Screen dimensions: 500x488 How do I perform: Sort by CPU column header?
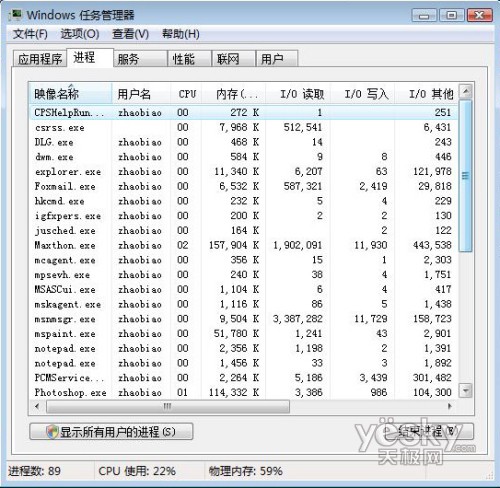coord(186,94)
